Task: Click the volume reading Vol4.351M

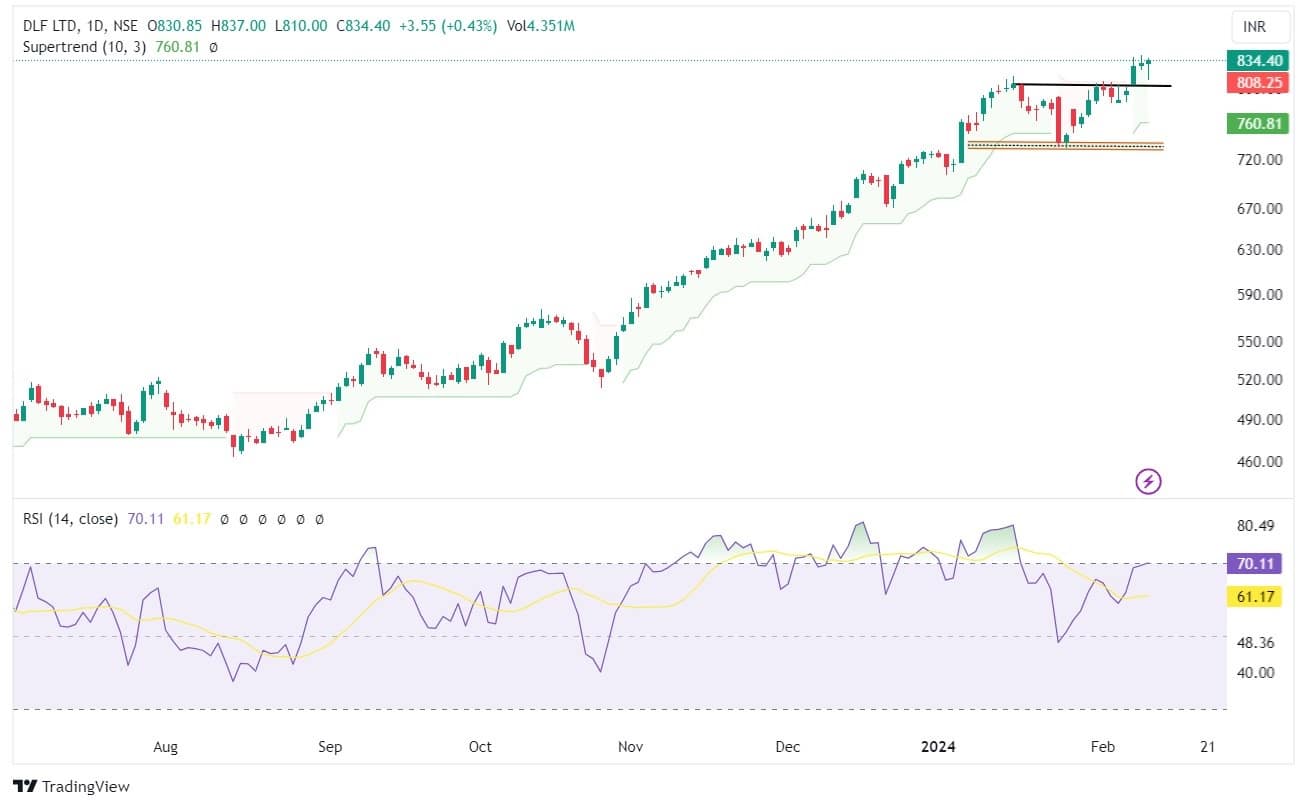Action: [541, 25]
